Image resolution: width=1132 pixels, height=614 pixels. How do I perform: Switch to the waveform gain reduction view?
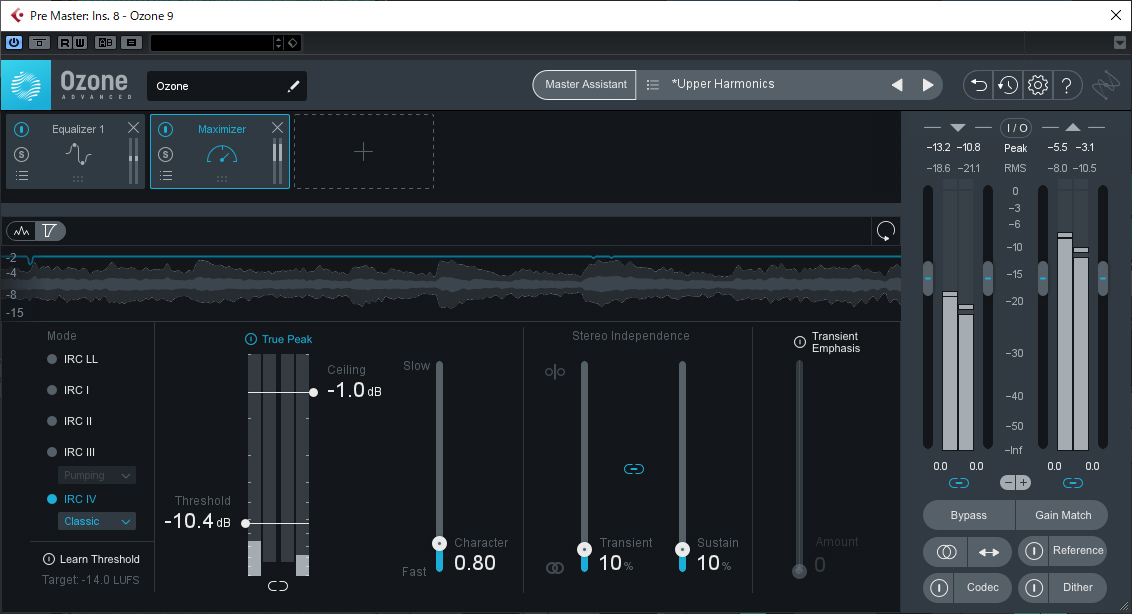(x=22, y=231)
